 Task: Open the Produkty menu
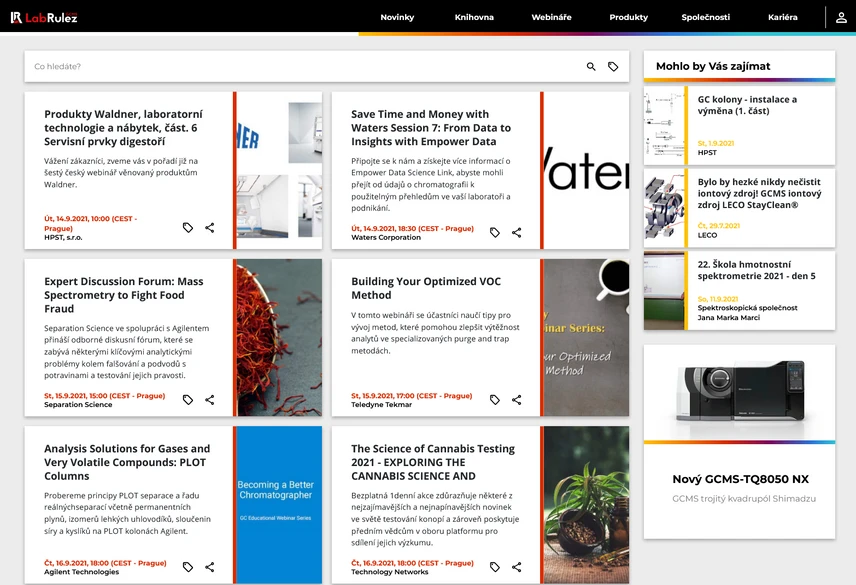[629, 17]
